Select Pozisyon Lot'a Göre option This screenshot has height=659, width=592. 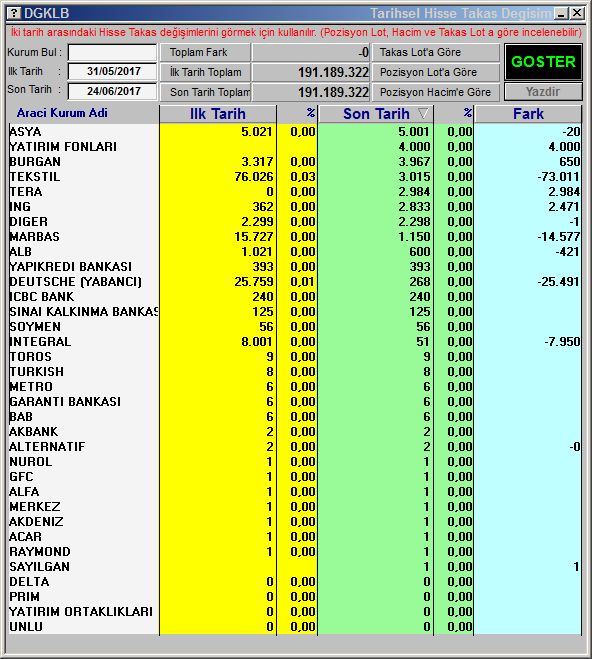pos(436,72)
